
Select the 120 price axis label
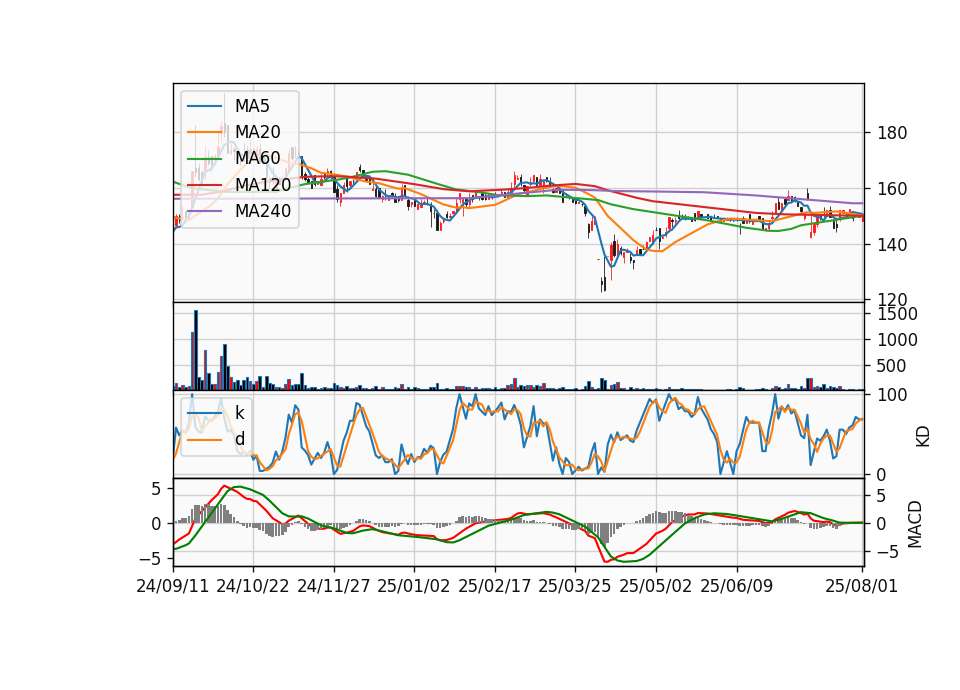pos(892,299)
